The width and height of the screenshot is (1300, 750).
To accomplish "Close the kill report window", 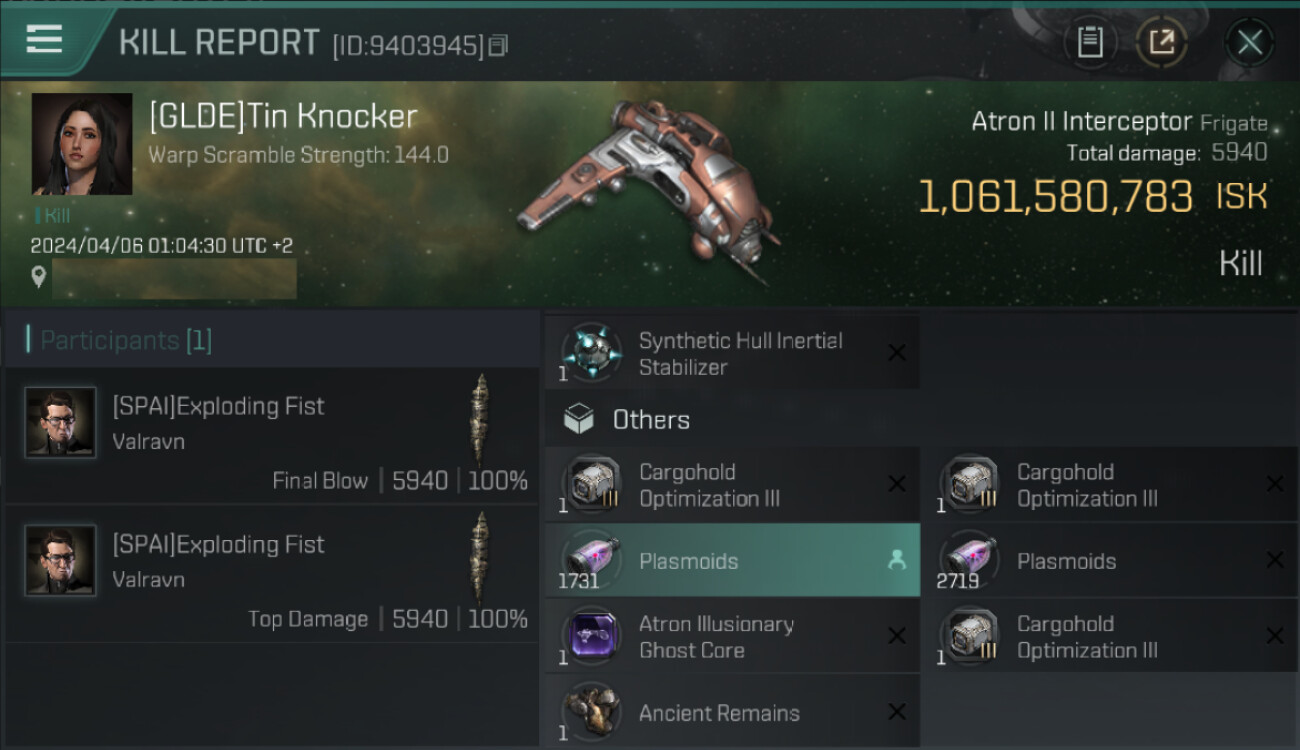I will pos(1249,42).
